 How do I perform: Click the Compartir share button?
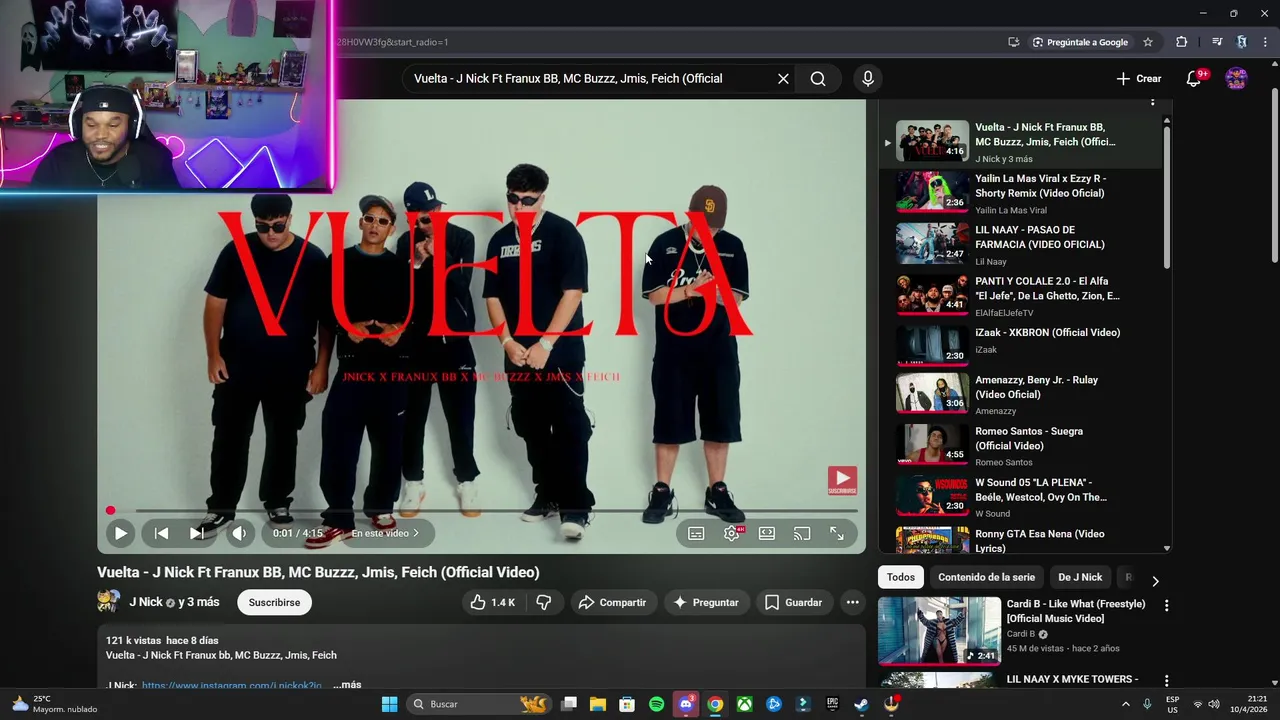(612, 602)
